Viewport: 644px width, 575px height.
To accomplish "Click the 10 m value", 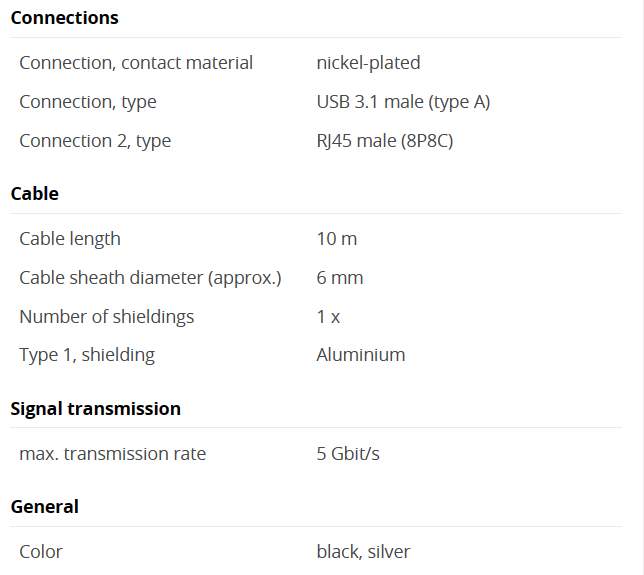I will 337,239.
